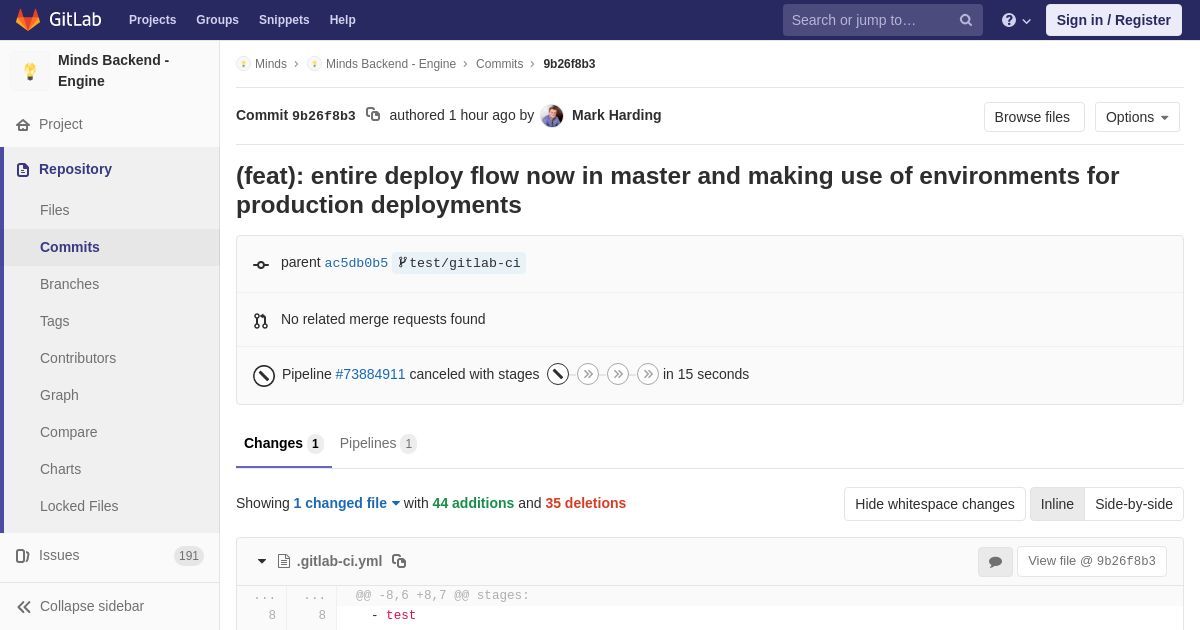Image resolution: width=1200 pixels, height=630 pixels.
Task: Open parent commit ac5db0b5 link
Action: pyautogui.click(x=356, y=263)
